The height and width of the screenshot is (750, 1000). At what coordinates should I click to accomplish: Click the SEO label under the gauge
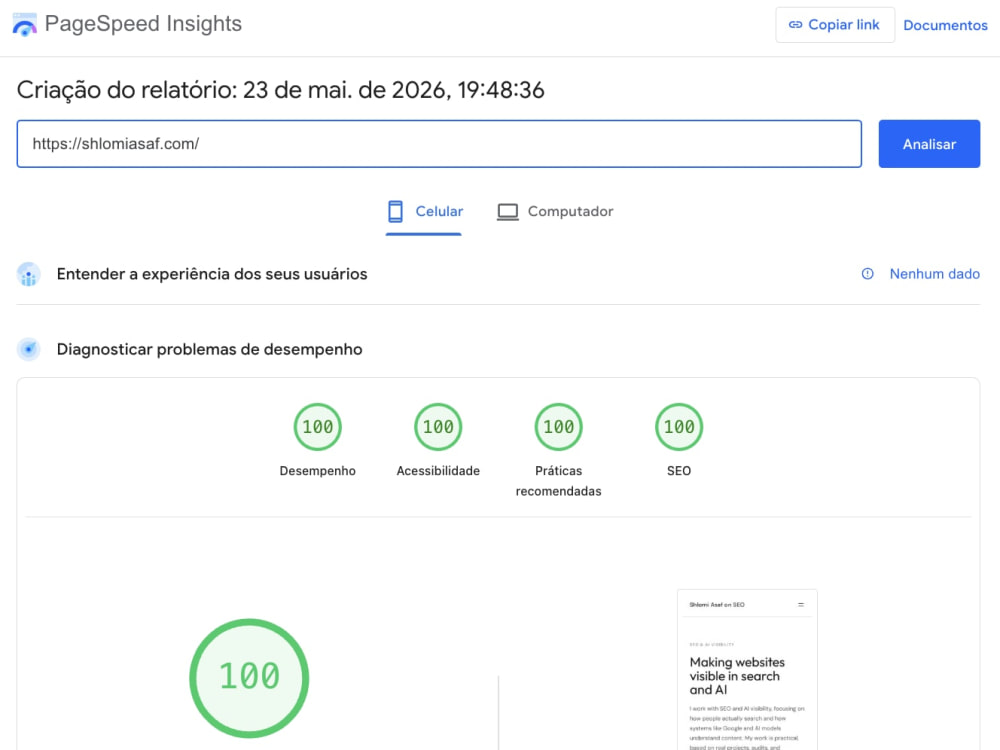[x=679, y=471]
